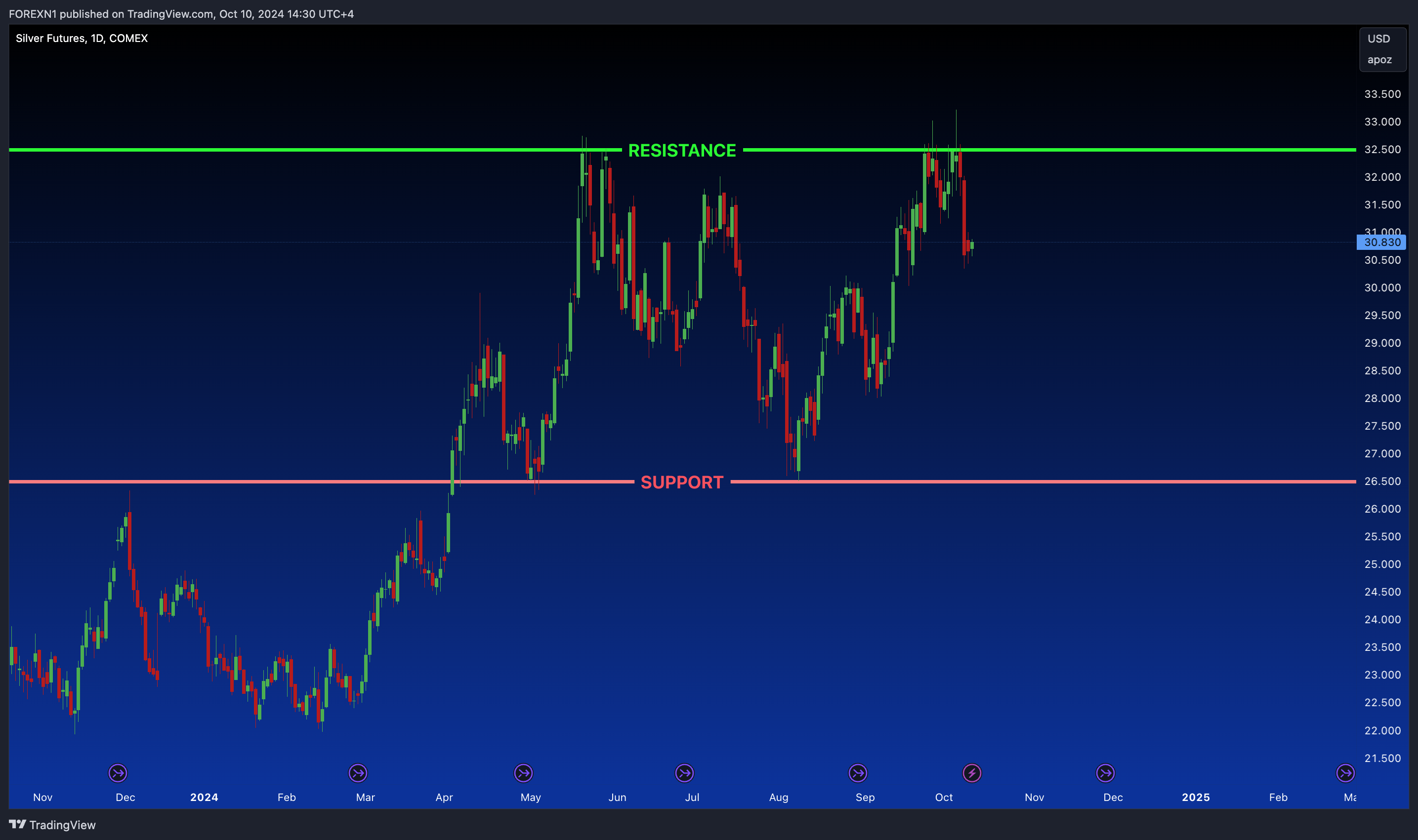Click the 30.830 current price label
Image resolution: width=1418 pixels, height=840 pixels.
pyautogui.click(x=1382, y=242)
